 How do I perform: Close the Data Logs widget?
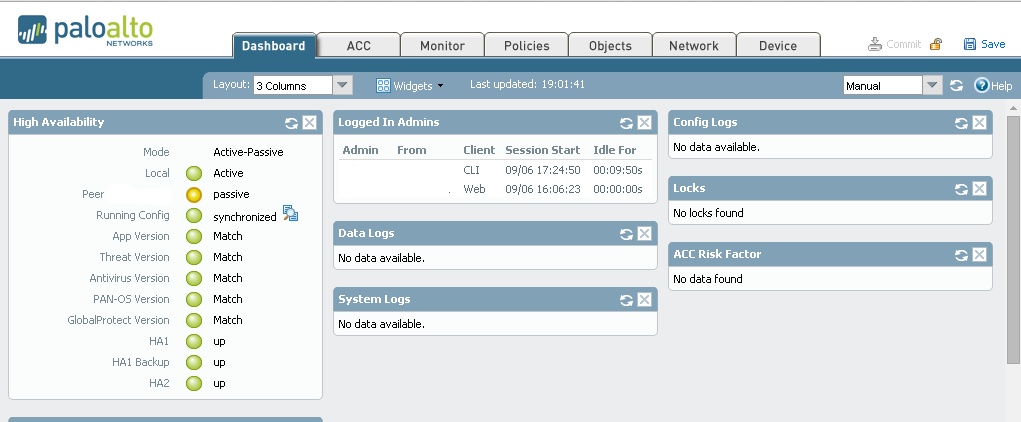pos(644,233)
